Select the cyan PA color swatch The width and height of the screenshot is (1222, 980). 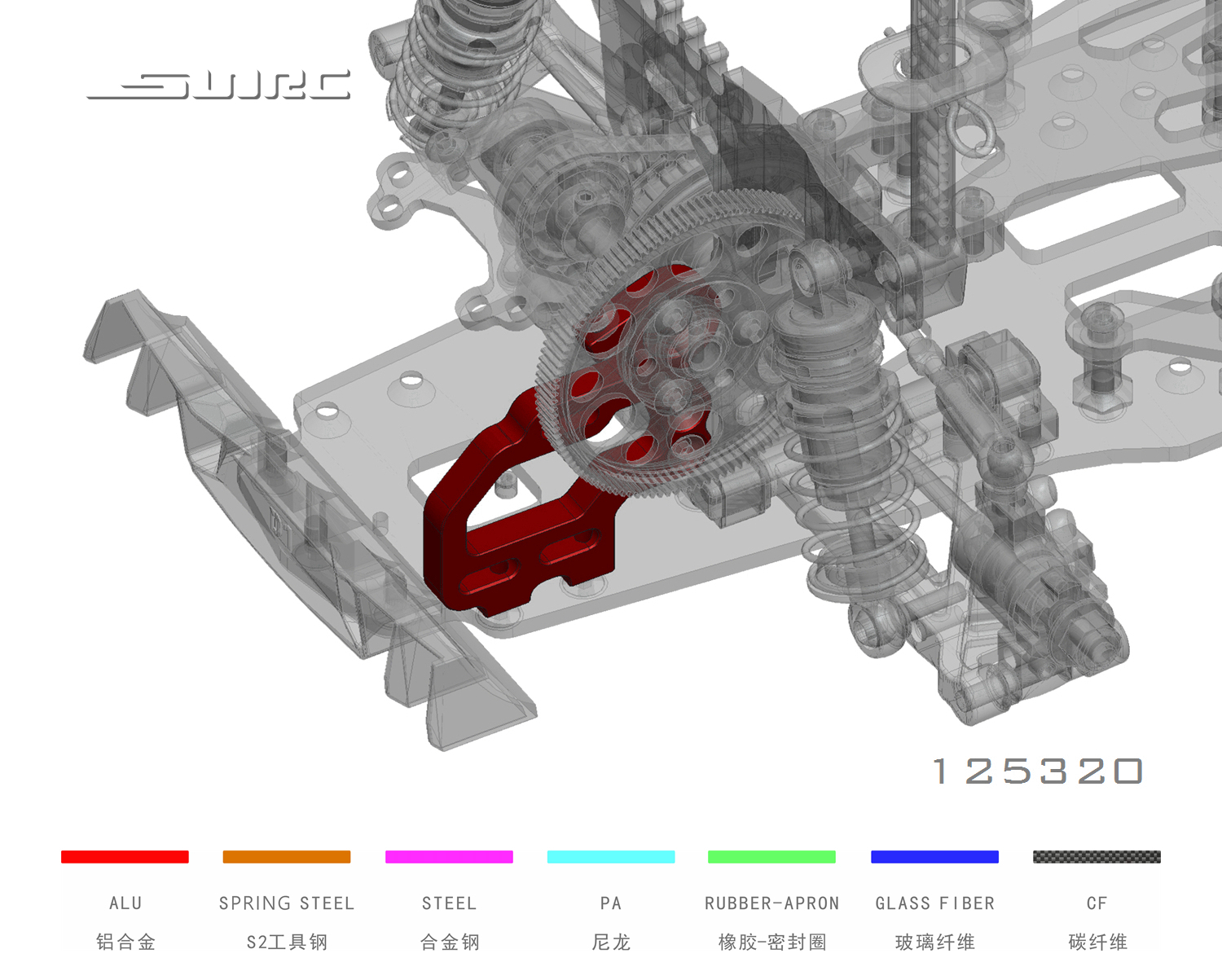pos(611,856)
